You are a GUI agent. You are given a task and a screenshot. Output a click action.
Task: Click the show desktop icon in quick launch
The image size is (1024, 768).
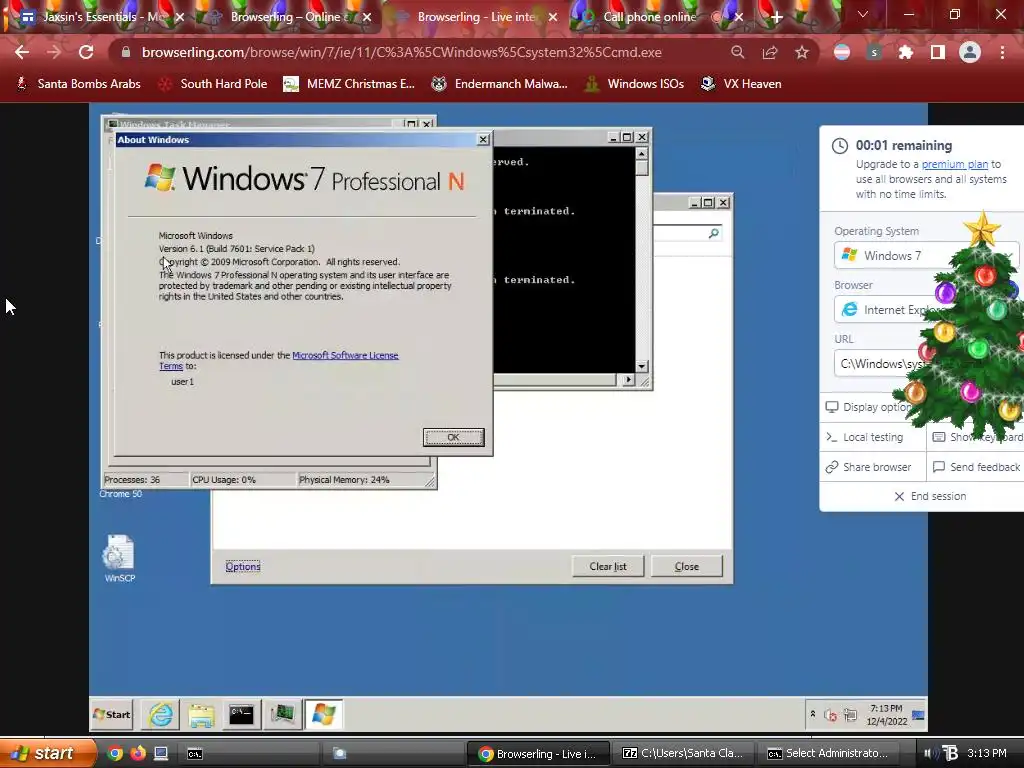[161, 754]
